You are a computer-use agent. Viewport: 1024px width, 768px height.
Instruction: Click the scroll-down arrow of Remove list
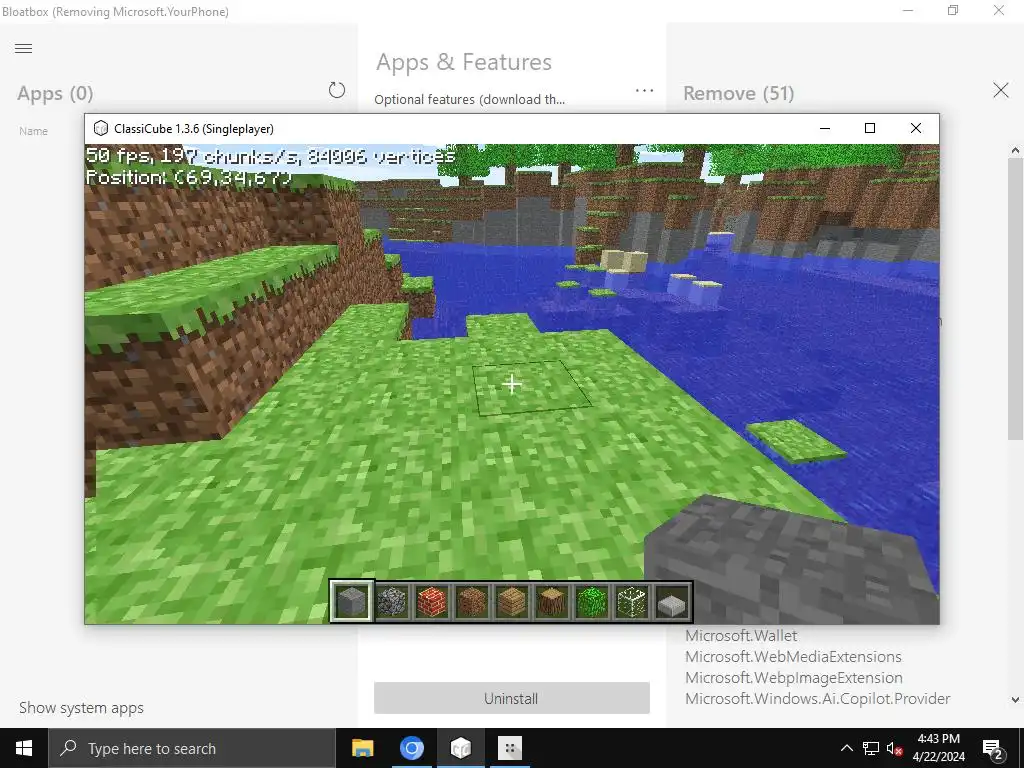(1015, 699)
